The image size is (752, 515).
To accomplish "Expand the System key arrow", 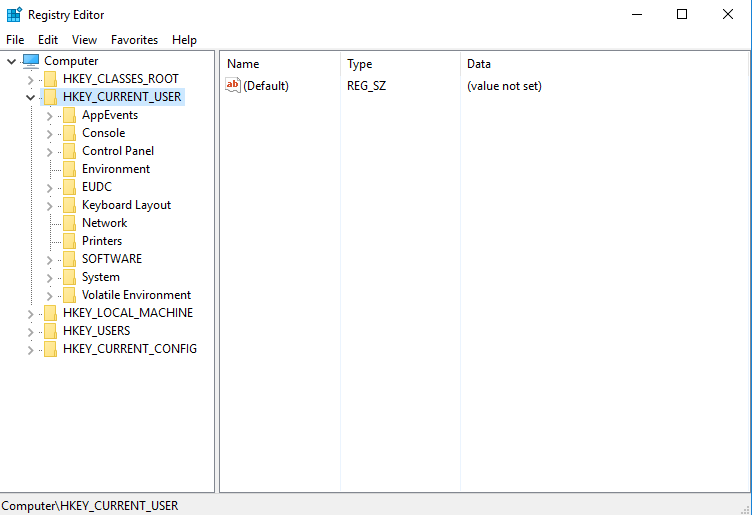I will coord(49,278).
